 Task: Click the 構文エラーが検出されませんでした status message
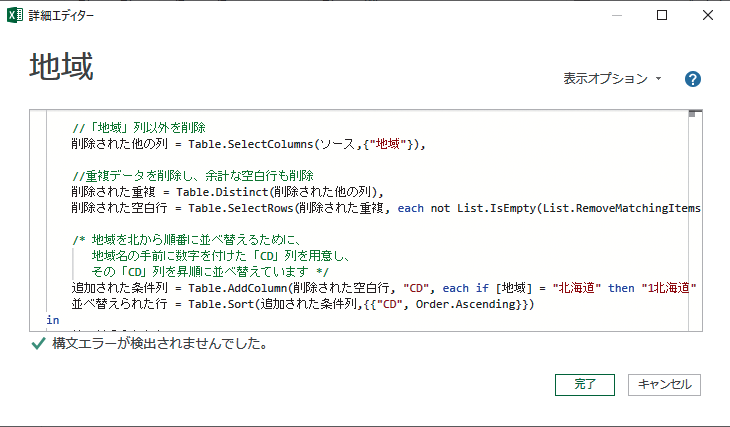point(160,344)
